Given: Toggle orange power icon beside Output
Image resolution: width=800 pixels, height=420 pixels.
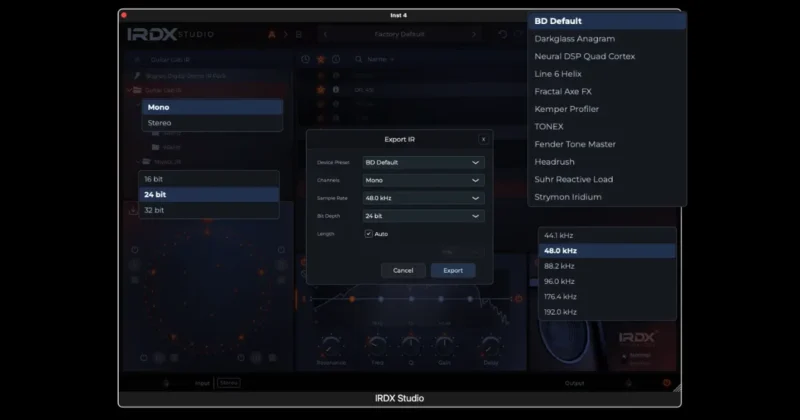Looking at the screenshot, I should click(x=667, y=383).
